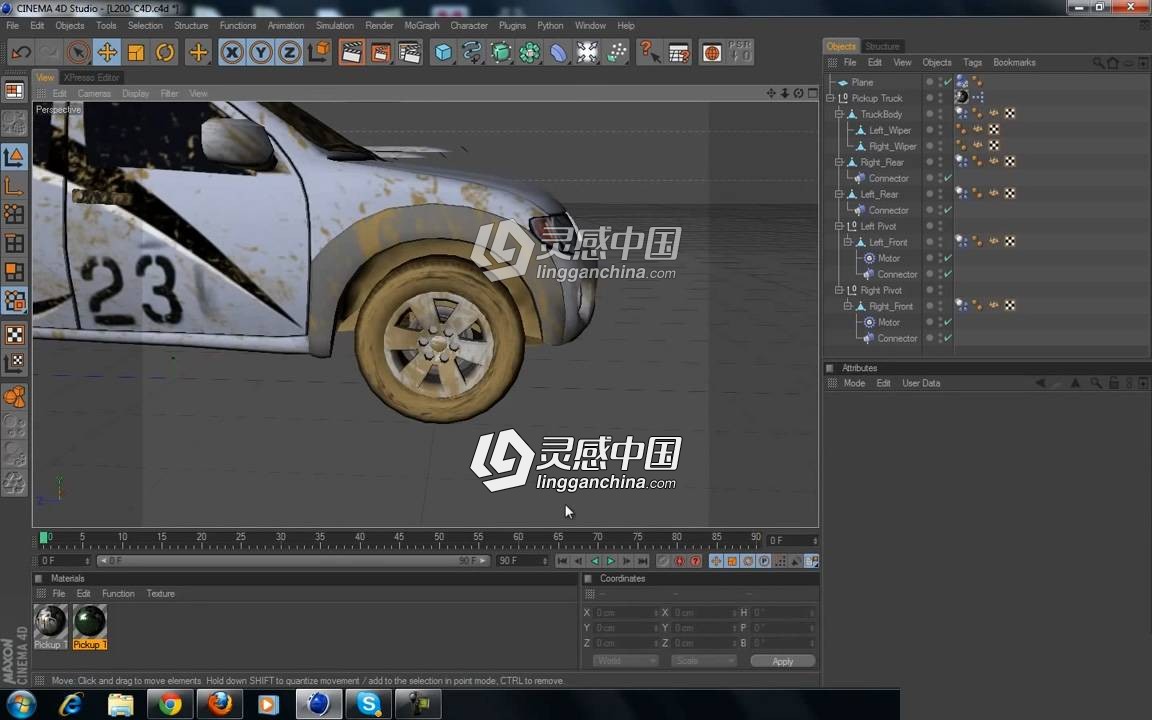This screenshot has width=1152, height=720.
Task: Open the spline tools icon
Action: (472, 52)
